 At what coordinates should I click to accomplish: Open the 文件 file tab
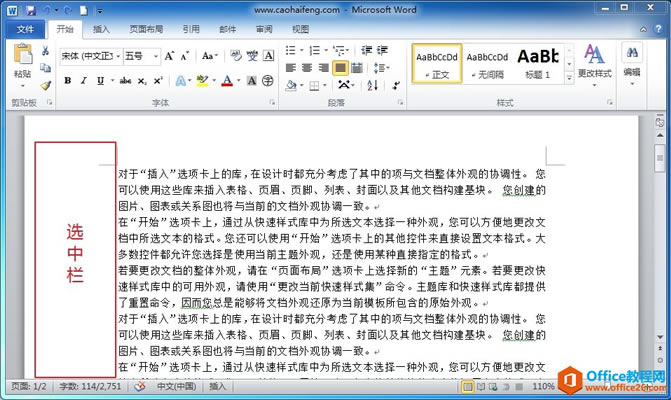(25, 29)
